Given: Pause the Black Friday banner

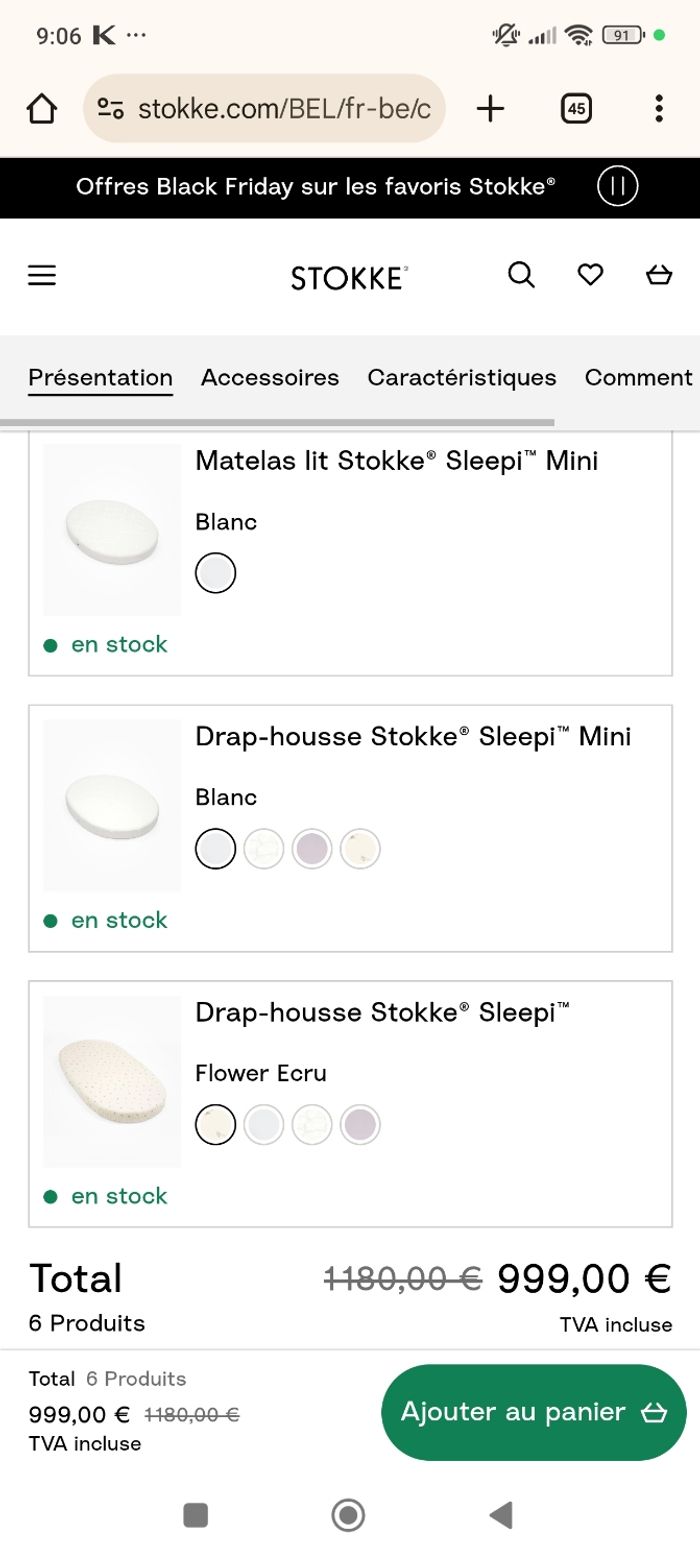Looking at the screenshot, I should pos(617,187).
